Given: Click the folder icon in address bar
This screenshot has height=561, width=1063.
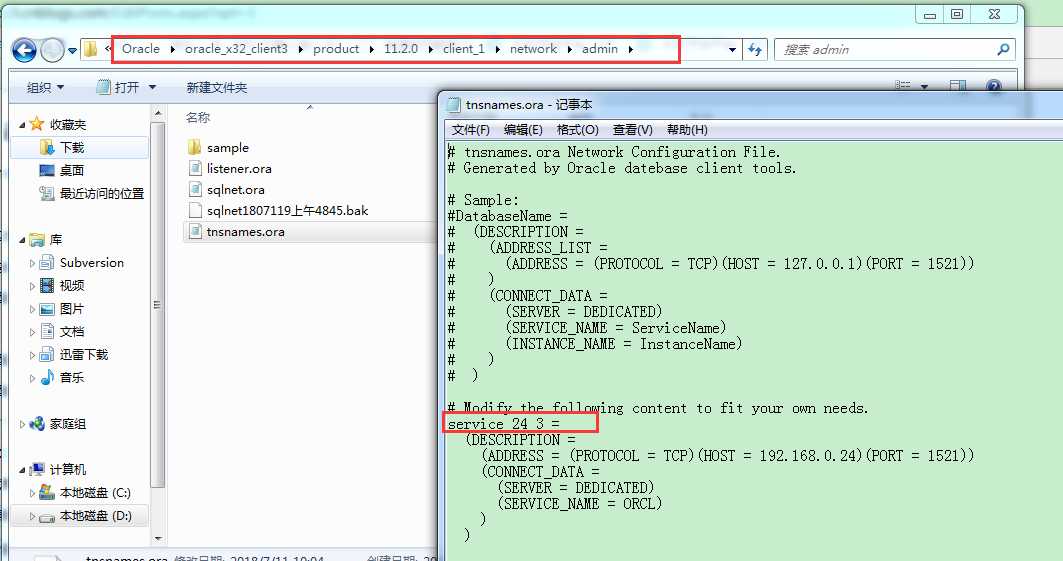Looking at the screenshot, I should point(90,49).
